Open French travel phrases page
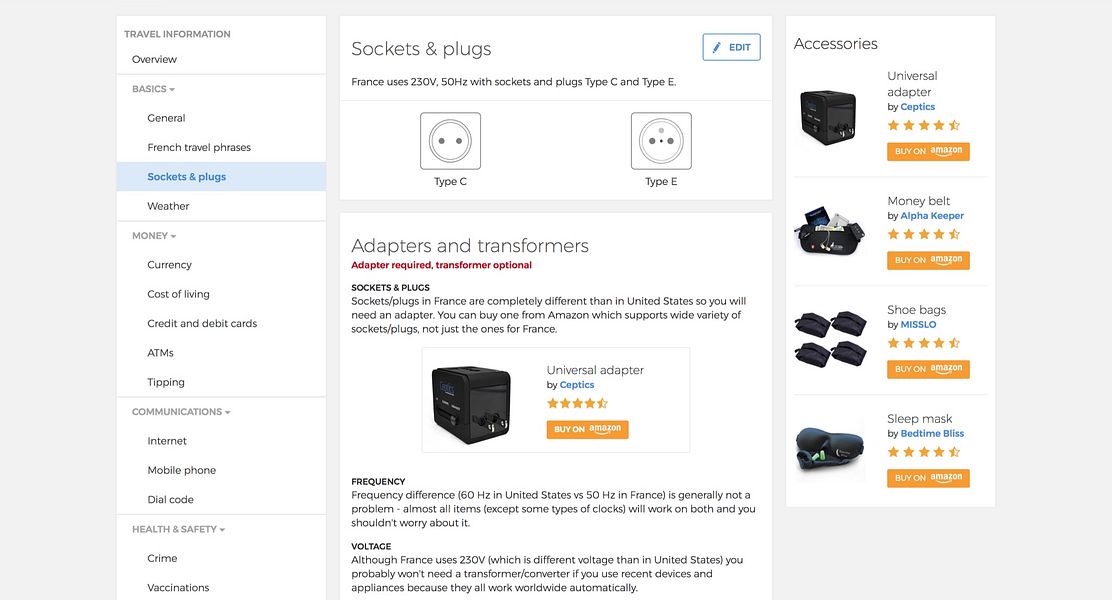The height and width of the screenshot is (600, 1112). pyautogui.click(x=199, y=148)
